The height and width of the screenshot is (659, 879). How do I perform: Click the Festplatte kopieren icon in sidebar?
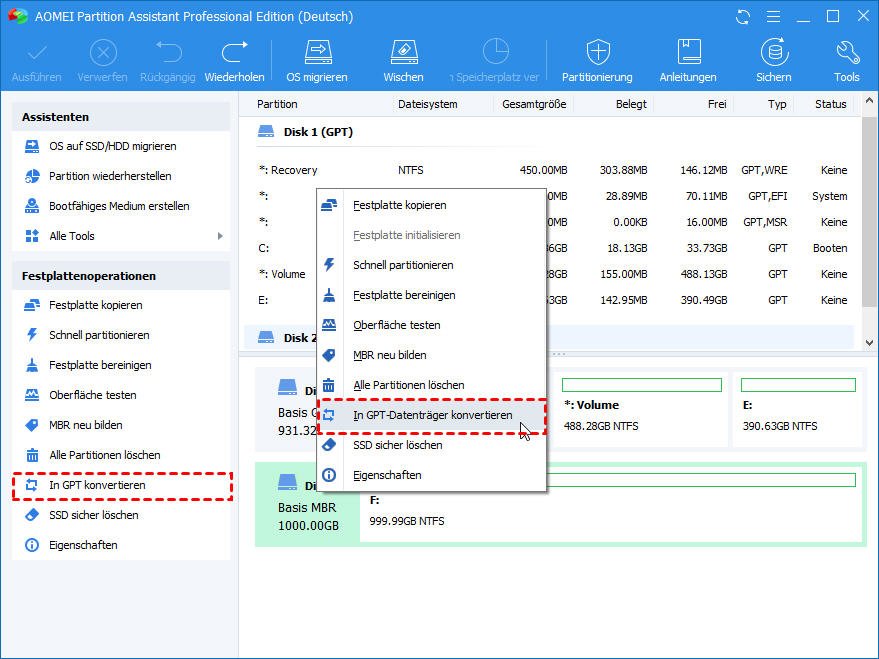(x=32, y=305)
